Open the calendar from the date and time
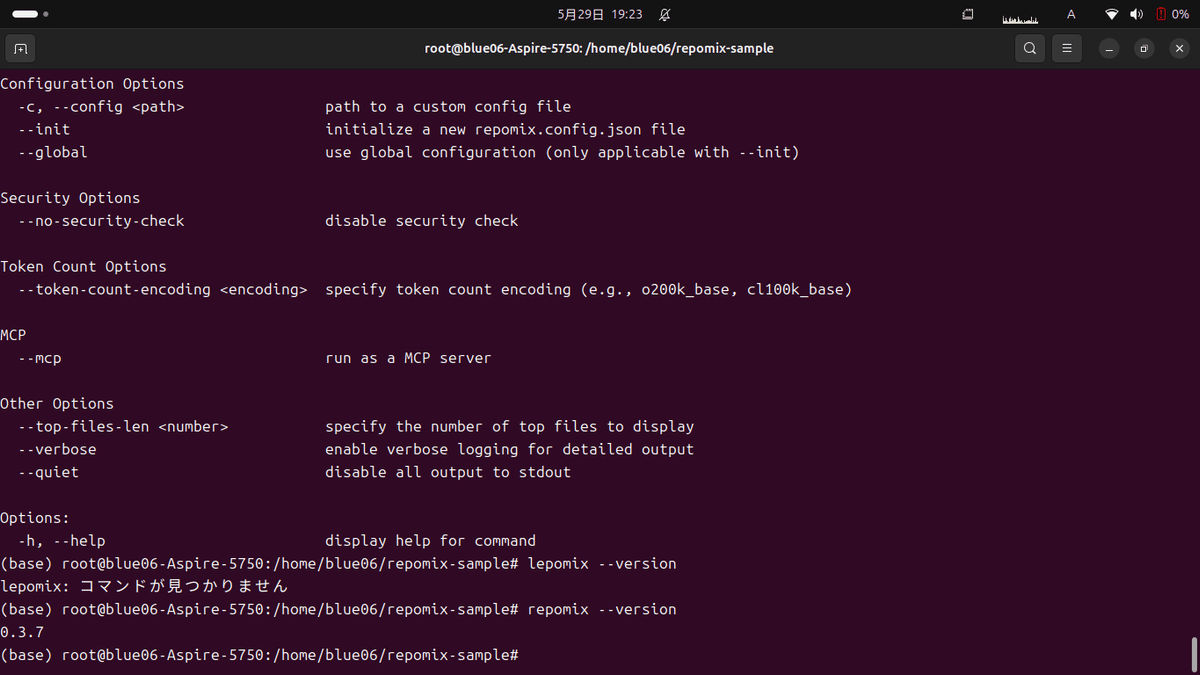This screenshot has height=675, width=1200. coord(599,15)
